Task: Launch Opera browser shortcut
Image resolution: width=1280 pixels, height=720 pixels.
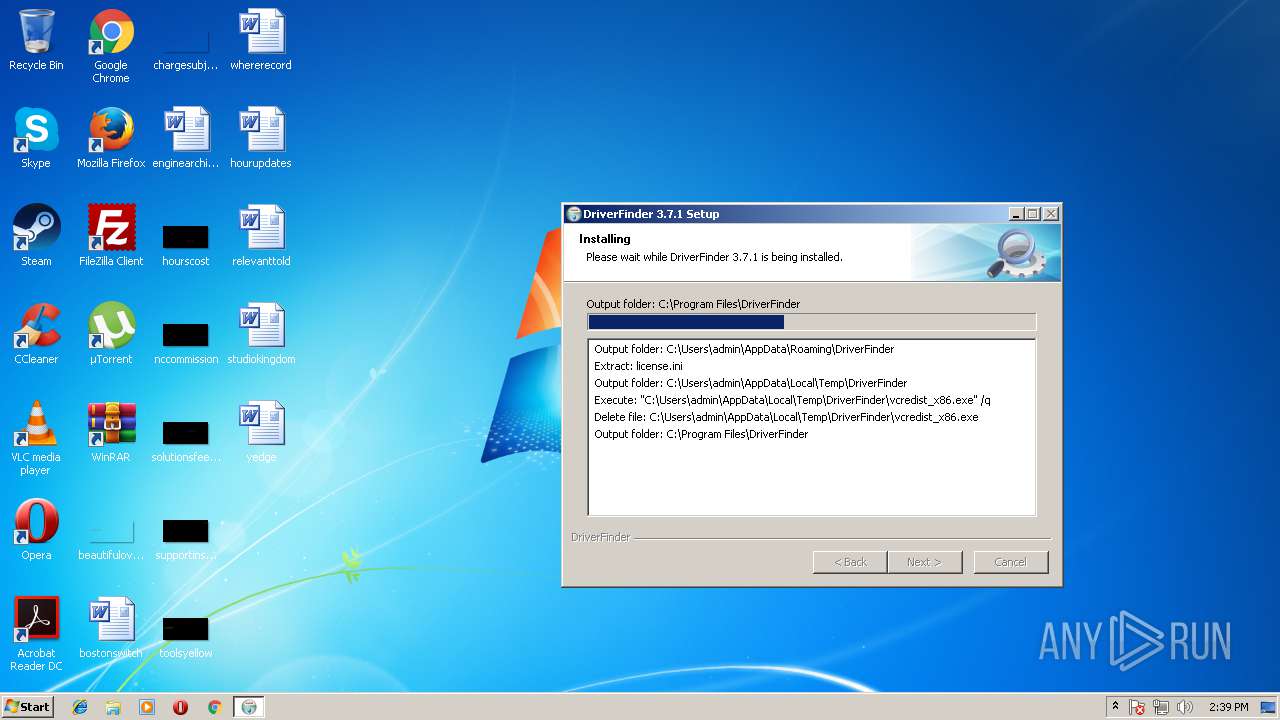Action: tap(36, 530)
